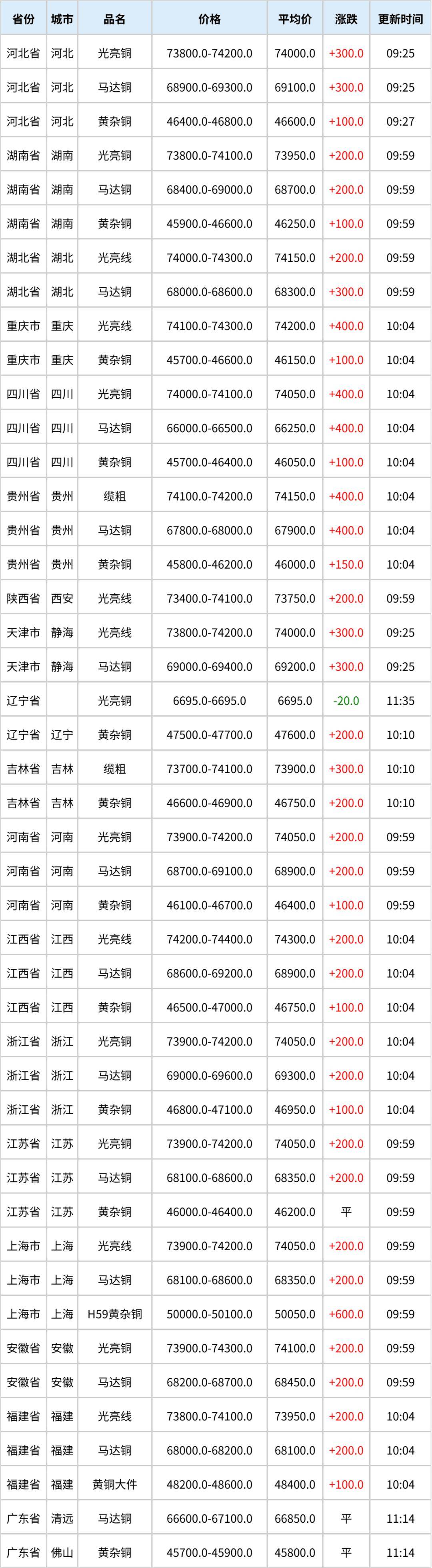
Task: Select price range 73700.0-74100.0
Action: [209, 769]
